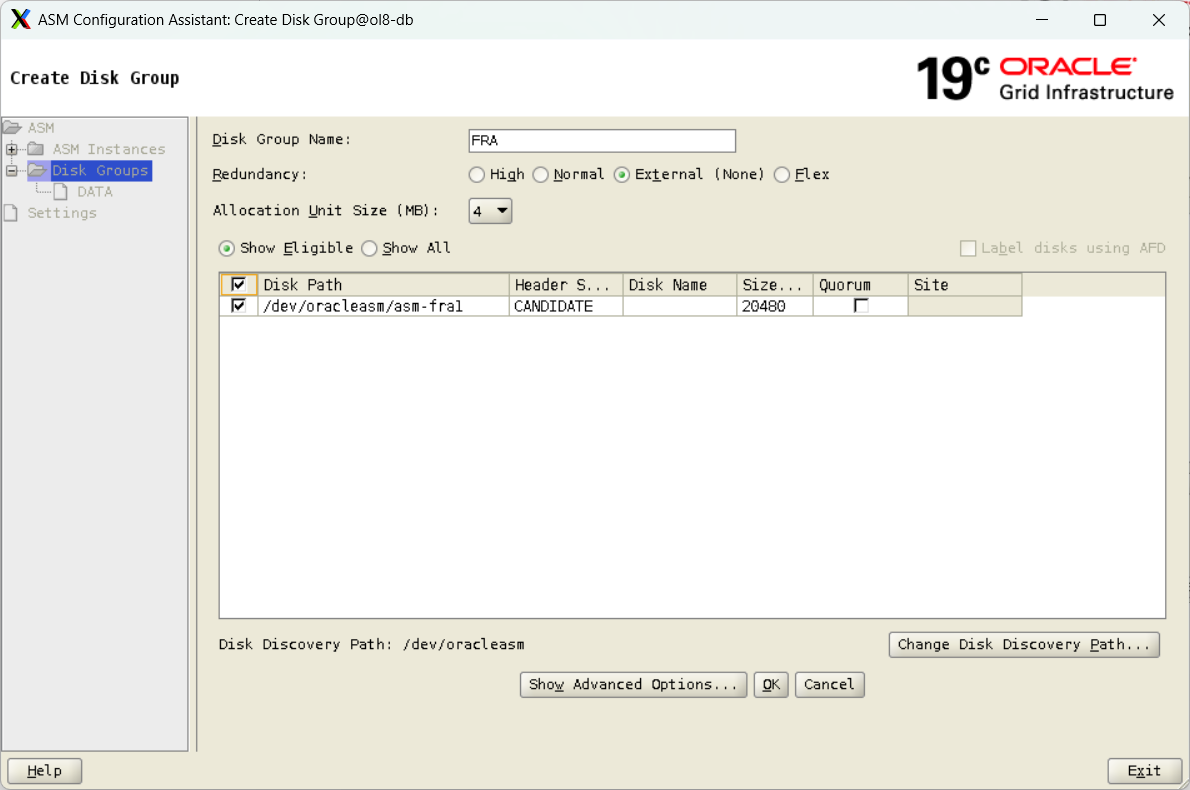
Task: Select Disk Groups in the tree
Action: click(99, 170)
